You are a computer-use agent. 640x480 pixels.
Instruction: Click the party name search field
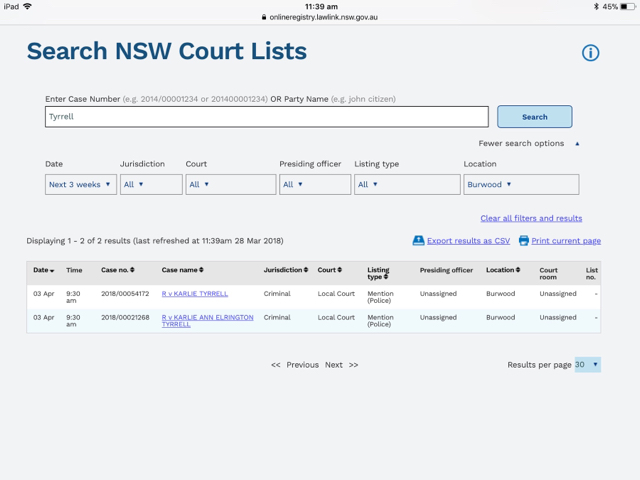266,116
